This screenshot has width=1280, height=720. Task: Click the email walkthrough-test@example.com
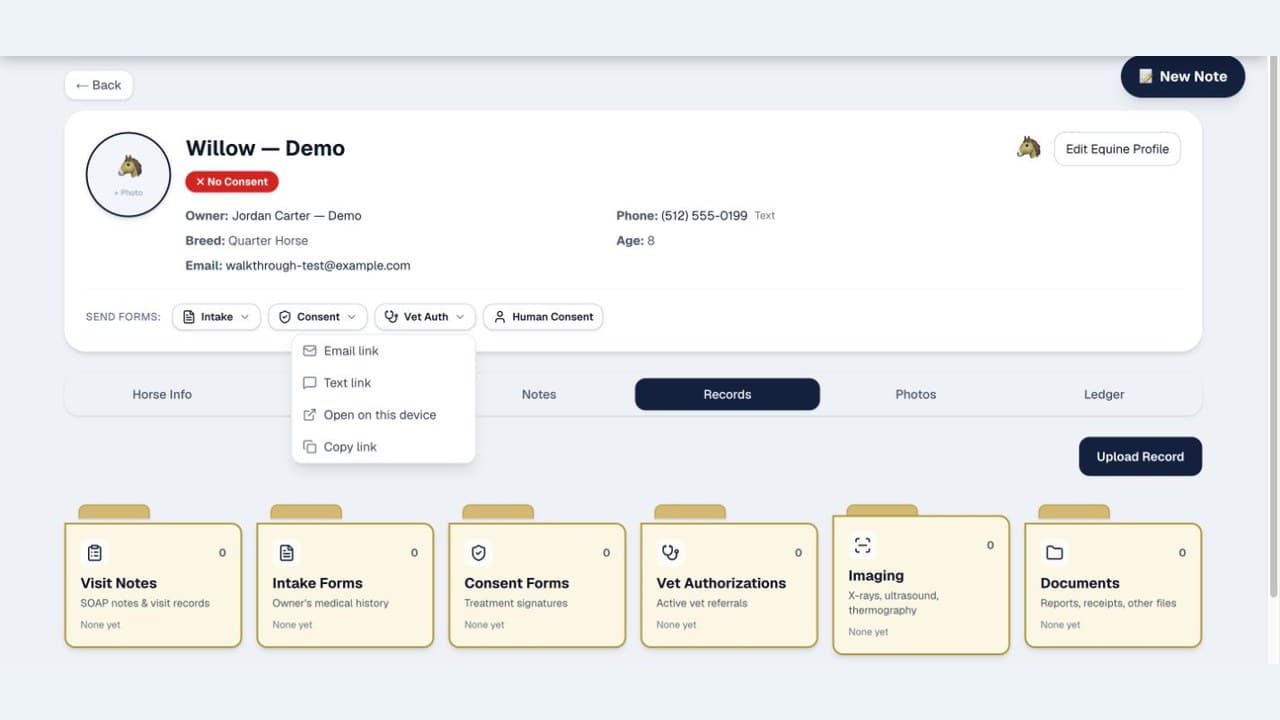coord(318,266)
